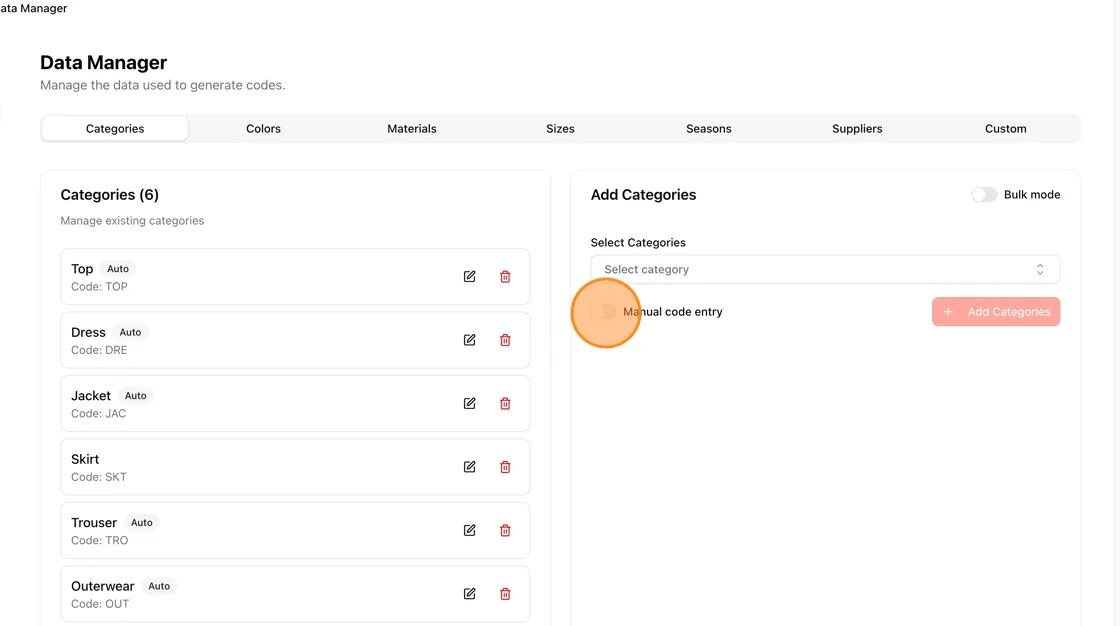Click the 'Code: TOP' text
Image resolution: width=1120 pixels, height=626 pixels.
(99, 287)
